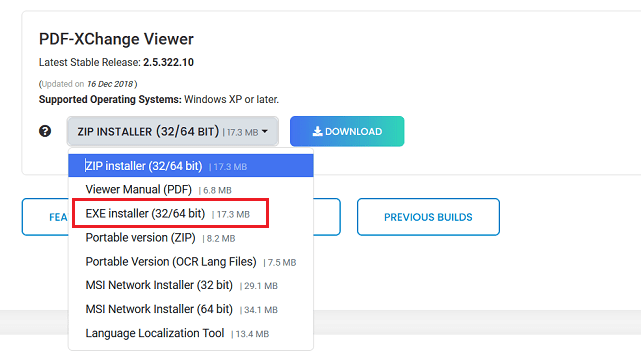Click the partially hidden FEA button

tap(45, 217)
